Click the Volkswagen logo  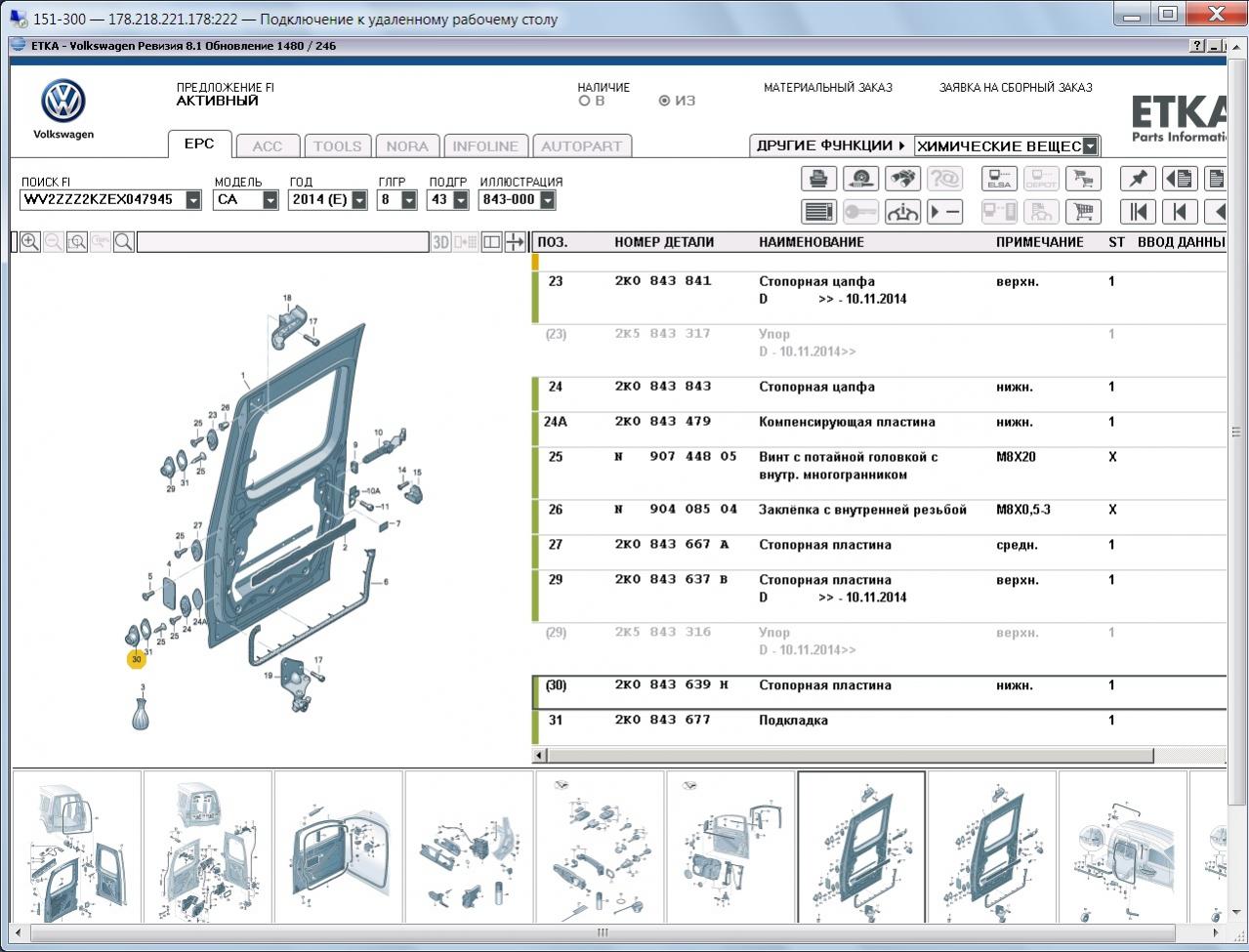(63, 103)
